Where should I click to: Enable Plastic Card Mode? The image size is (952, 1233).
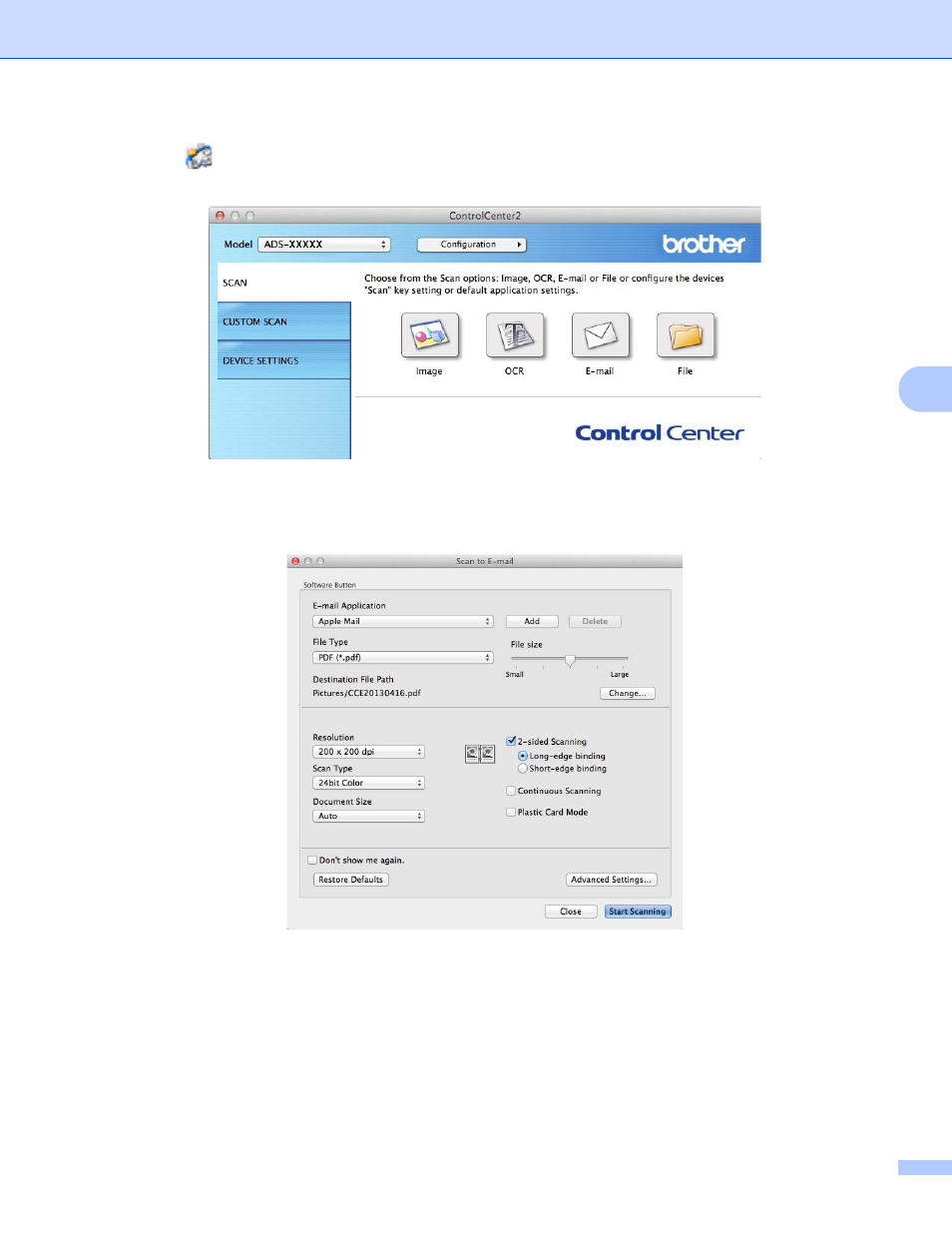(511, 813)
